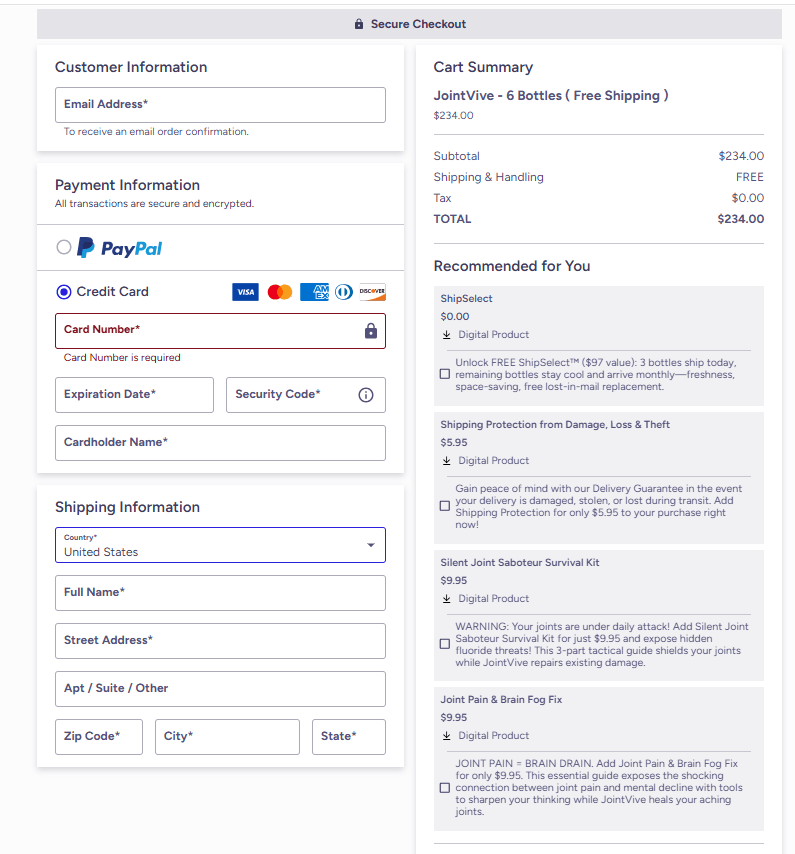Check the ShipSelect free shipping upgrade
This screenshot has height=854, width=795.
coord(444,374)
